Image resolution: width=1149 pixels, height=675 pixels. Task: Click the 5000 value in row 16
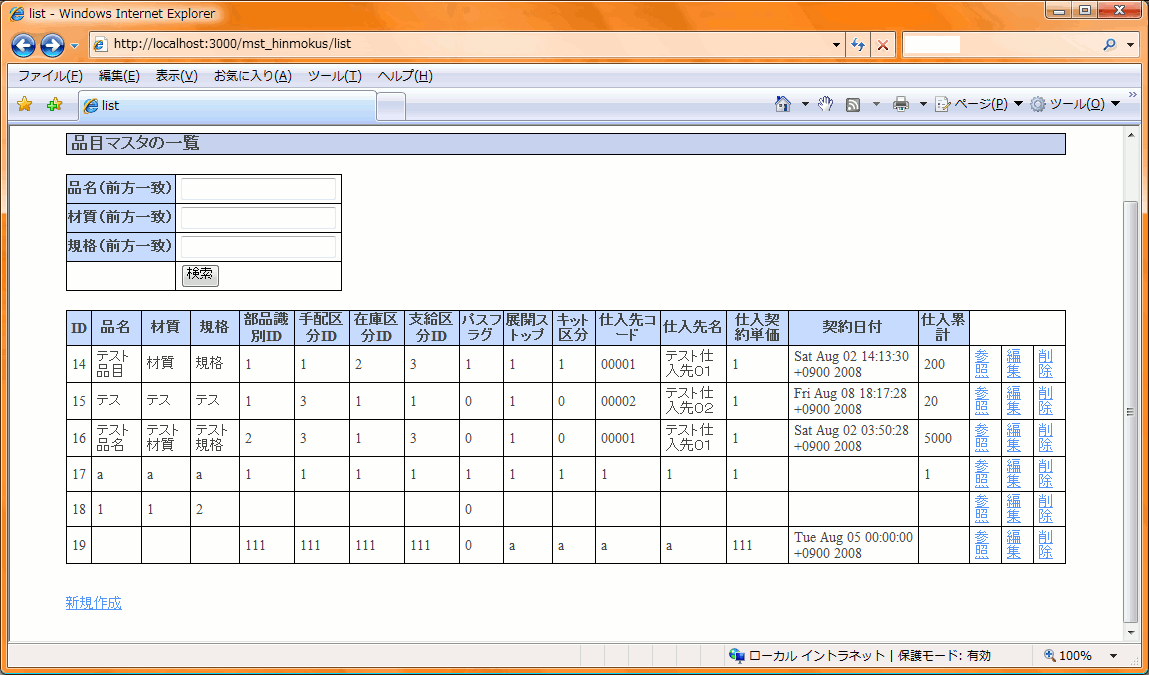coord(938,438)
